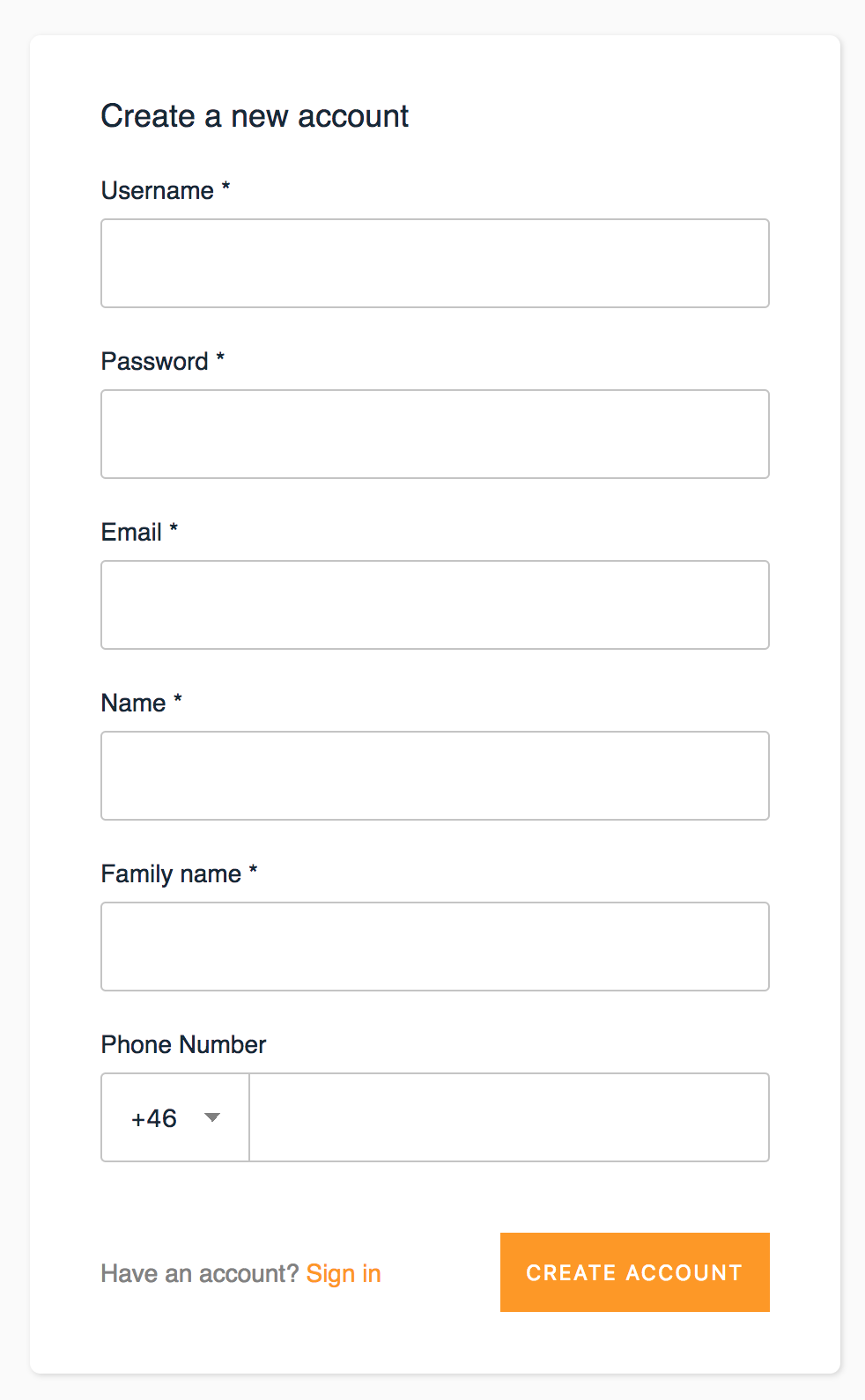Open the Sign in link
This screenshot has width=865, height=1400.
tap(343, 1272)
